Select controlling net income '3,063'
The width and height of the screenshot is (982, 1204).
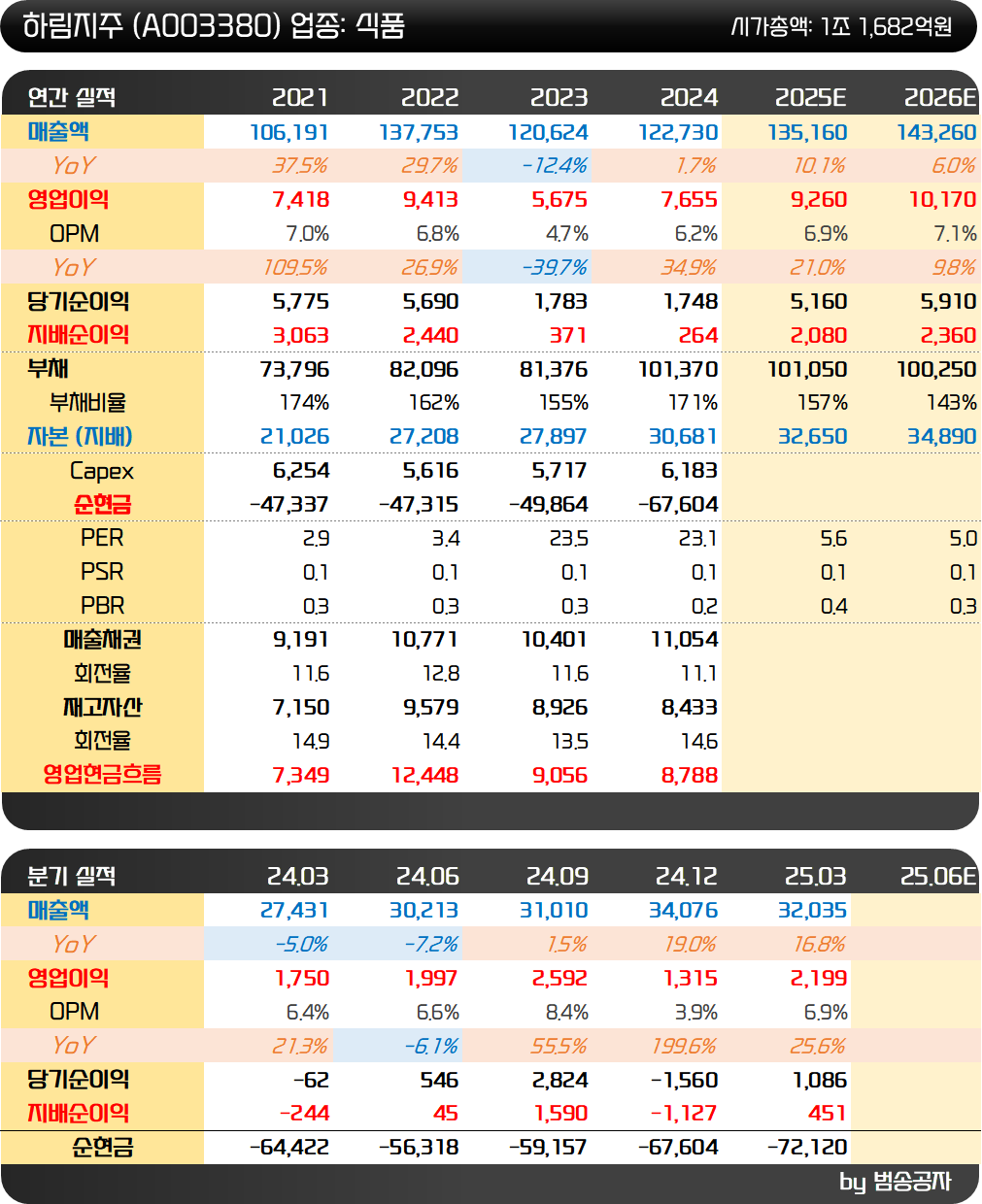[301, 336]
